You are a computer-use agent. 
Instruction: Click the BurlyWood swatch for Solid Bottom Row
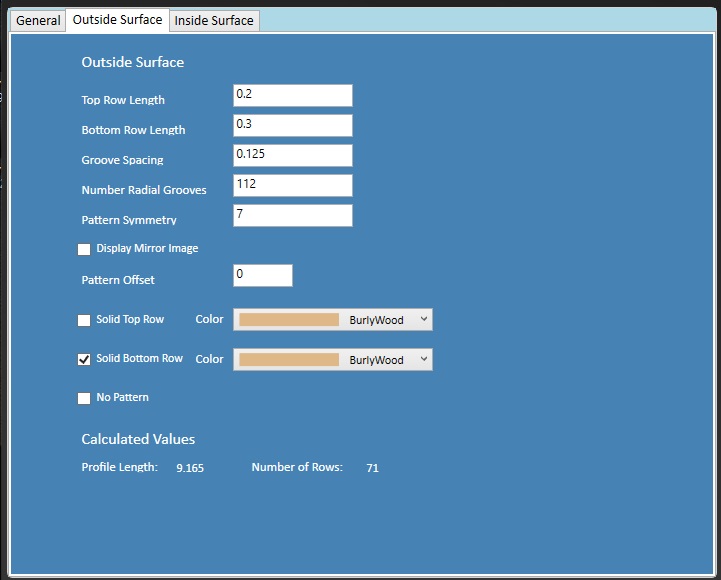[289, 360]
